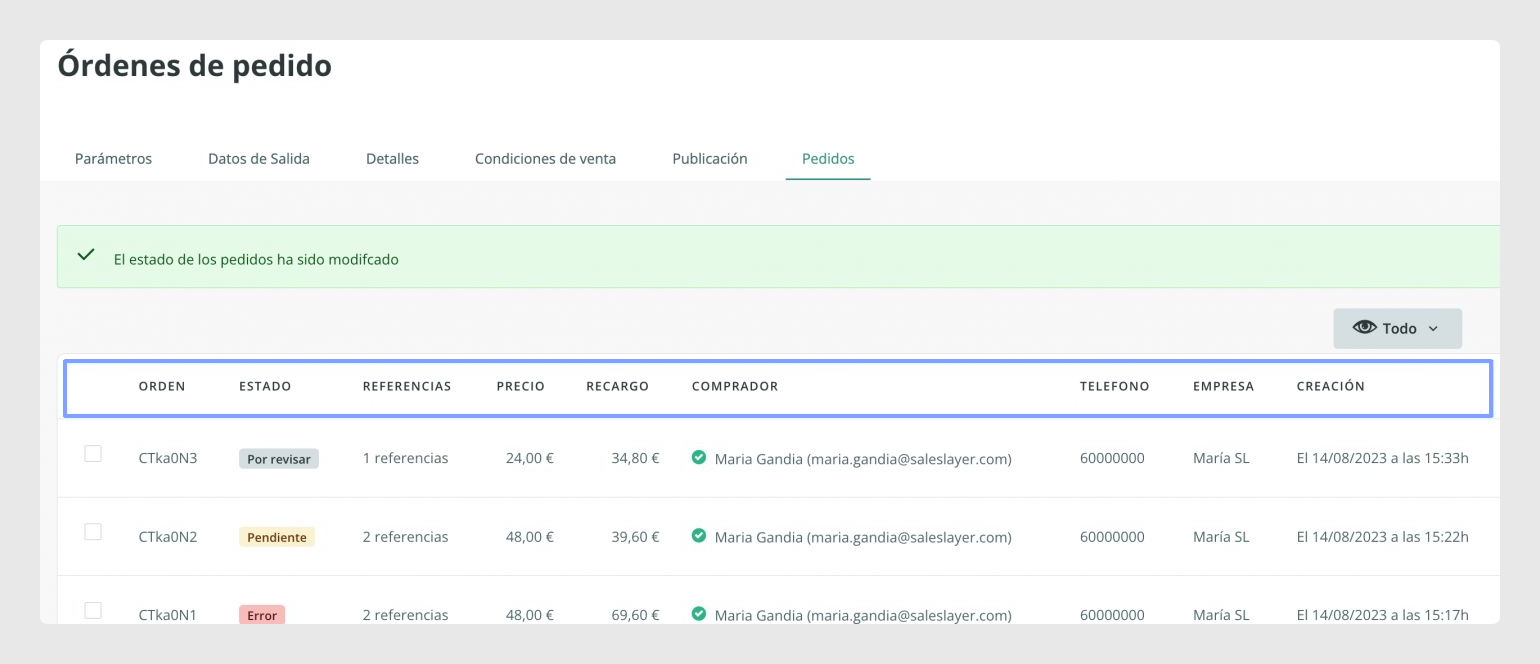The image size is (1540, 664).
Task: Click the success checkmark in green banner
Action: (86, 255)
